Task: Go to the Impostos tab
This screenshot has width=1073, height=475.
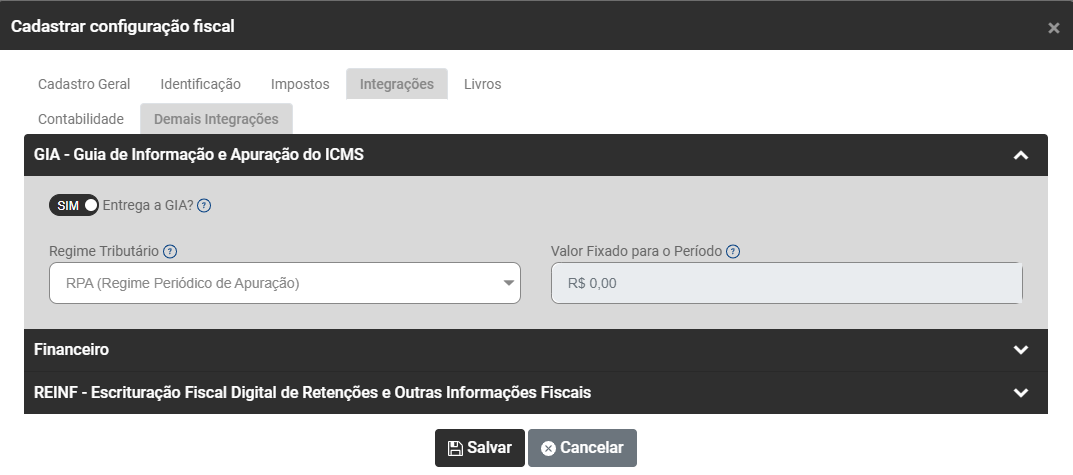Action: (300, 84)
